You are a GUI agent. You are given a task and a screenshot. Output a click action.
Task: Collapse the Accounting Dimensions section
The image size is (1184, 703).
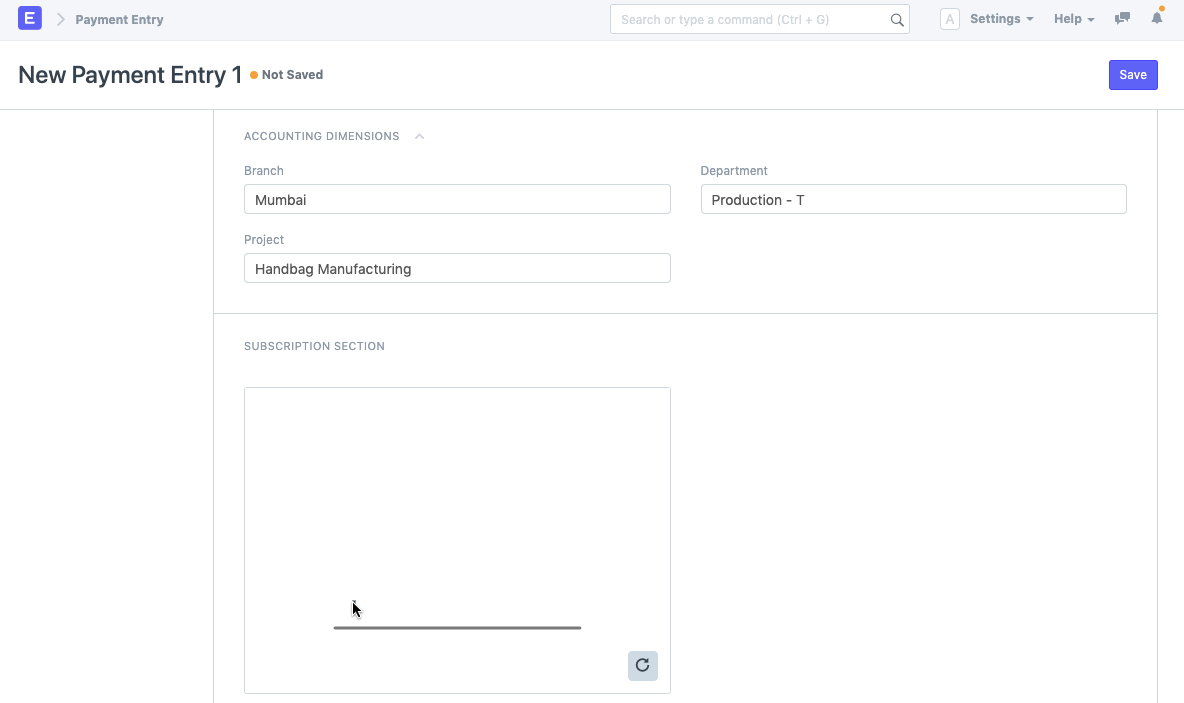tap(419, 136)
